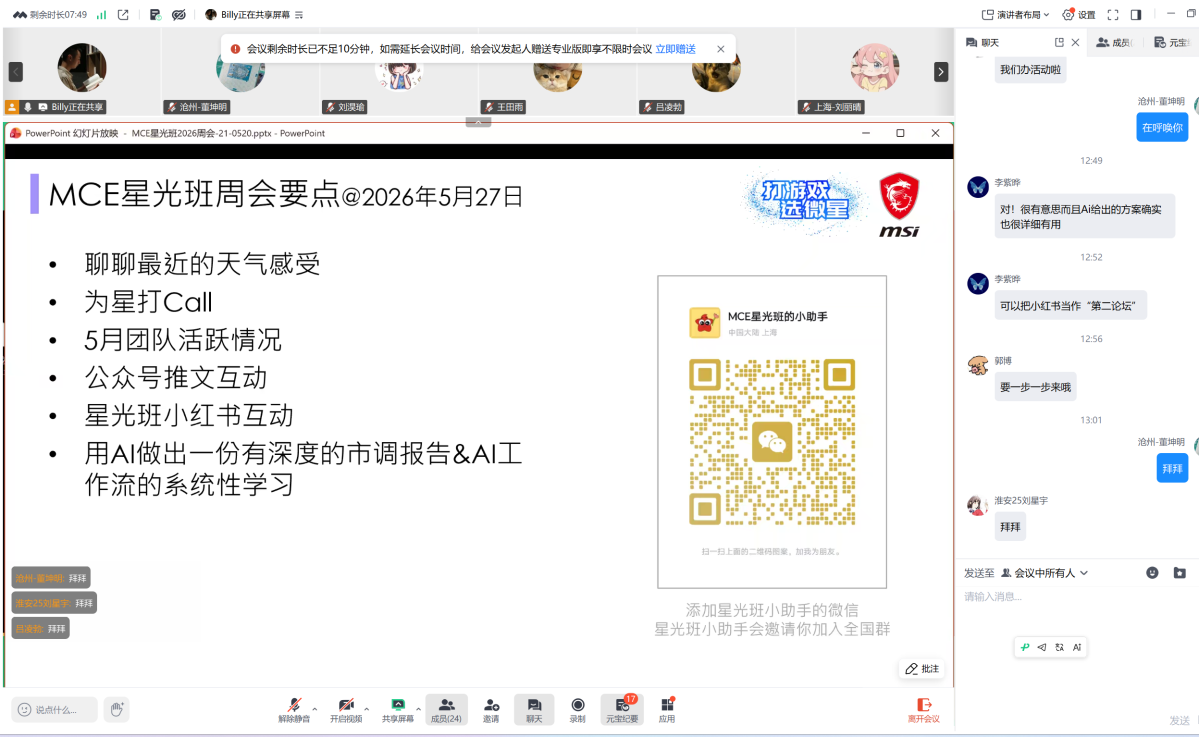Click 邀请 invite button
The image size is (1199, 737).
[491, 710]
